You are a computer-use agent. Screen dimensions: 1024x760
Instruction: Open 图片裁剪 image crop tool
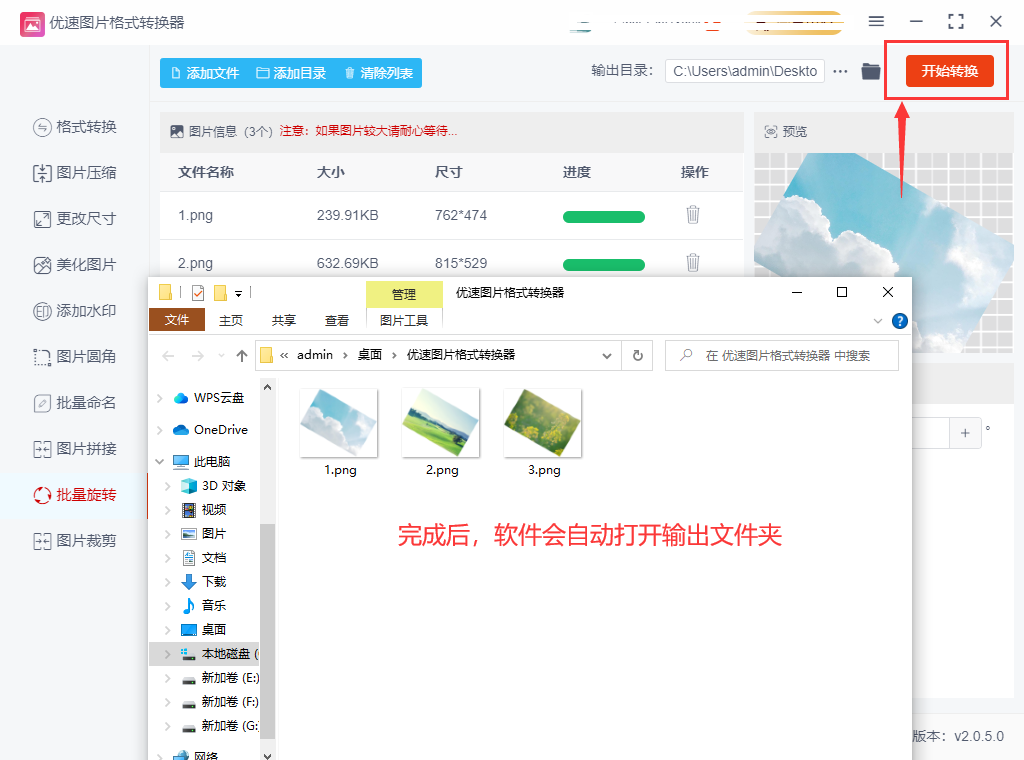coord(74,541)
